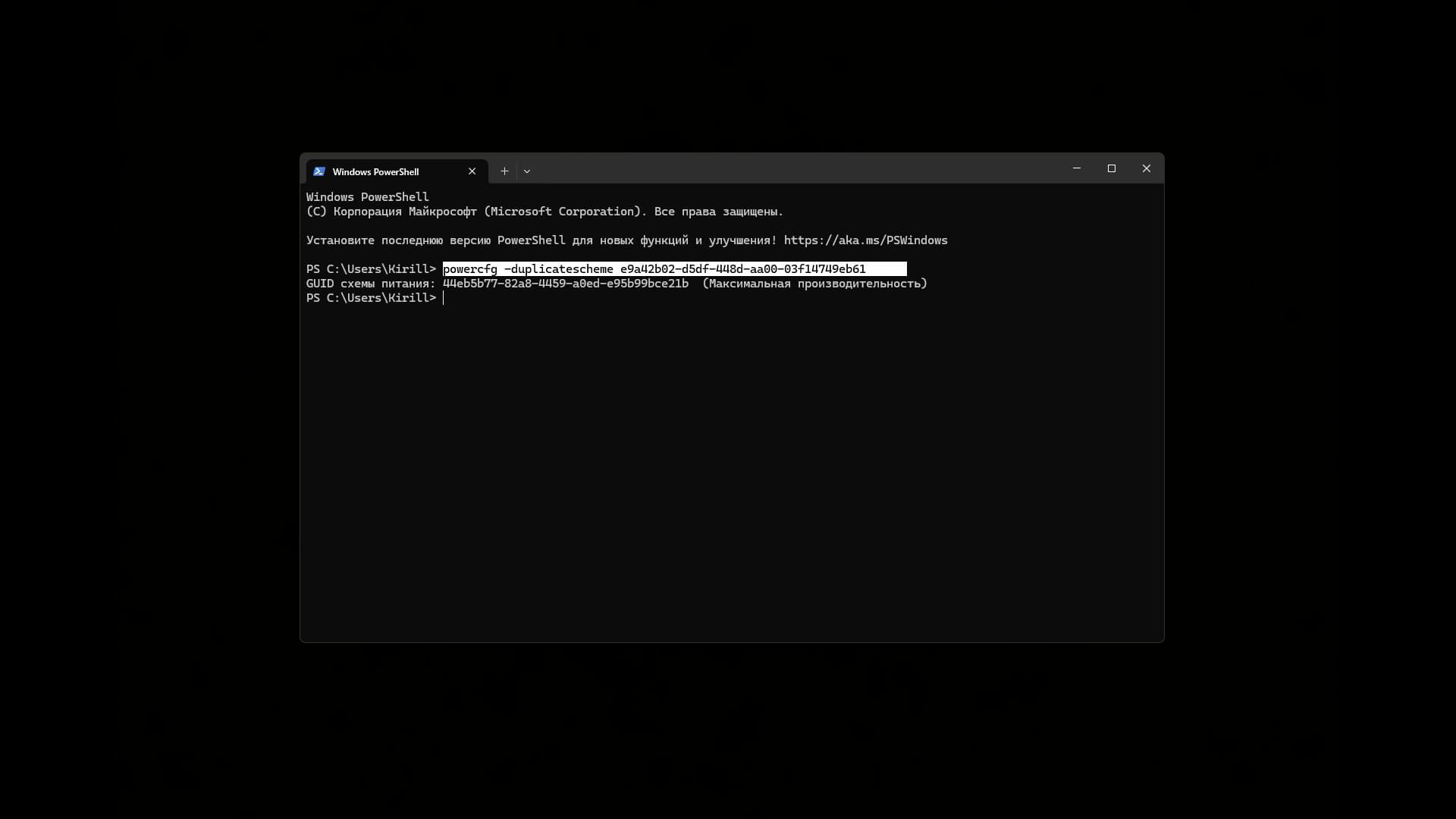1456x819 pixels.
Task: Minimize the terminal window
Action: [x=1076, y=168]
